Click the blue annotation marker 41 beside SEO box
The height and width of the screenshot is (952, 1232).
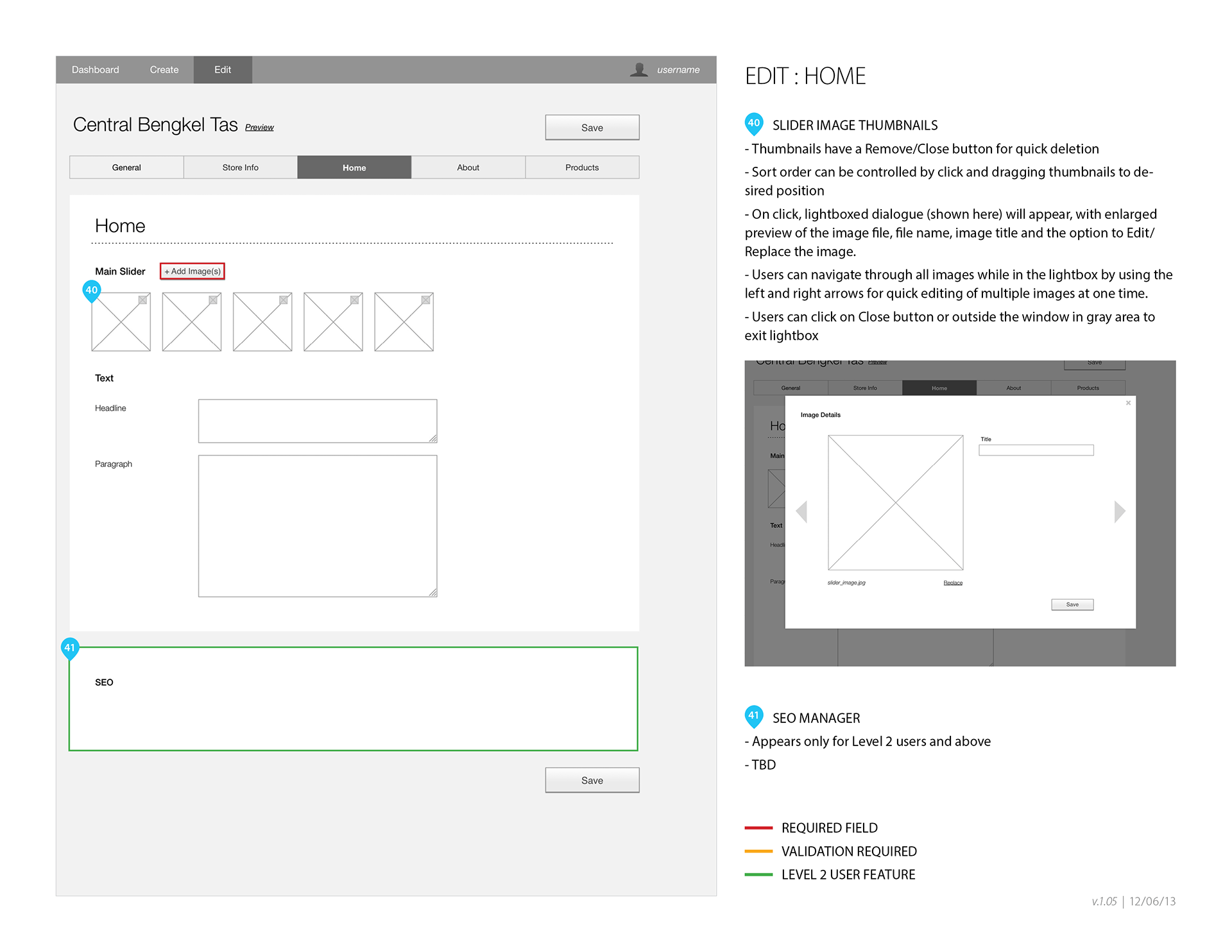70,649
